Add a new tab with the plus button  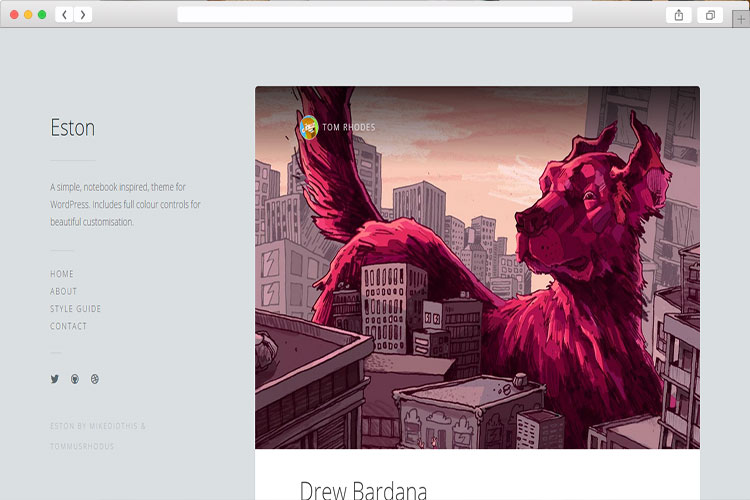(x=741, y=20)
